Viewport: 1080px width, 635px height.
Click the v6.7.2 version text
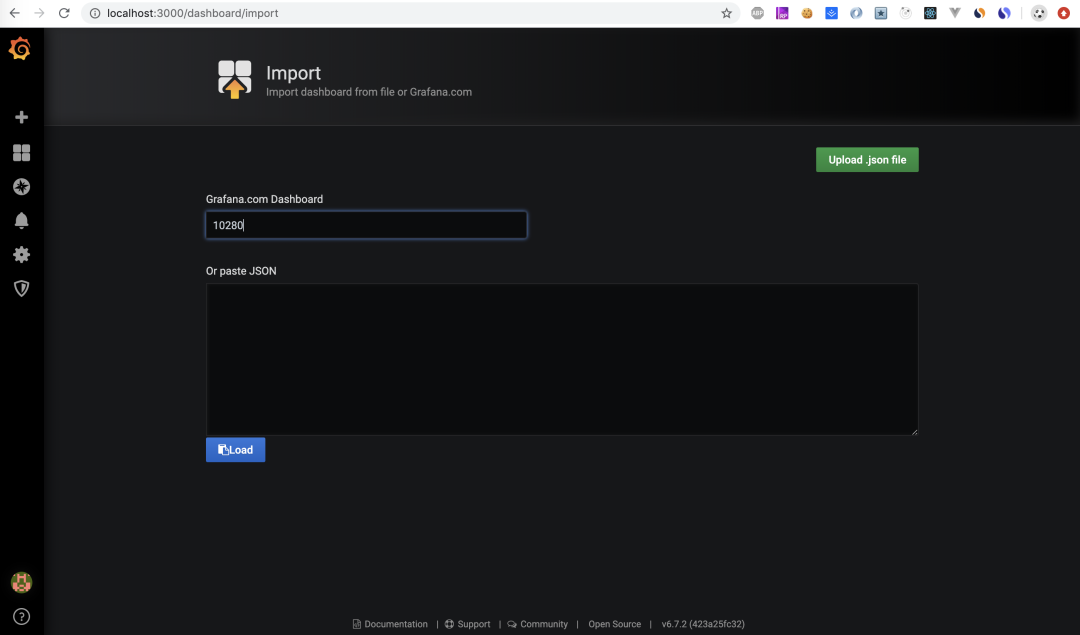coord(703,624)
